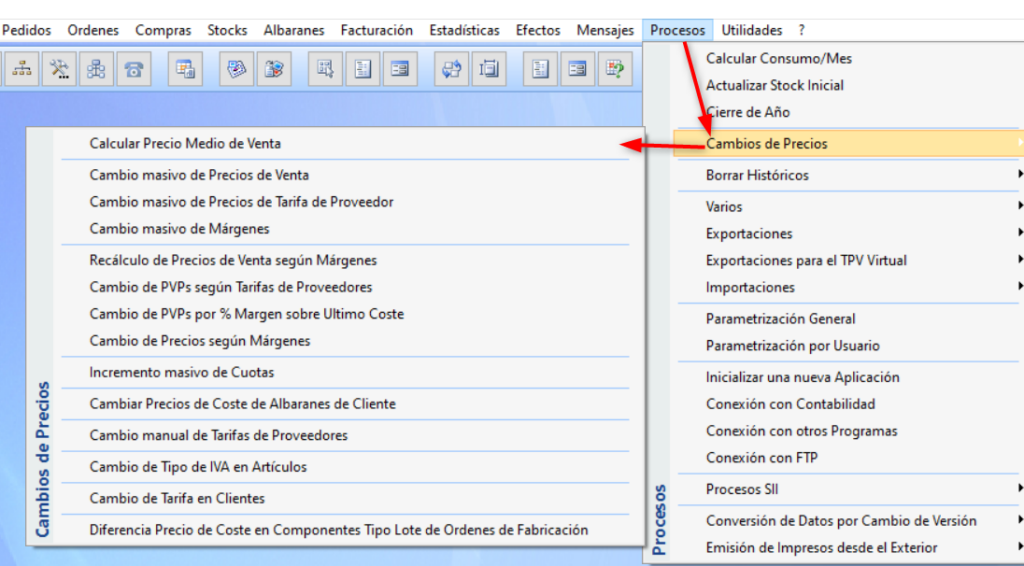The image size is (1024, 566).
Task: Choose Cambio masivo de Márgenes
Action: click(x=179, y=228)
